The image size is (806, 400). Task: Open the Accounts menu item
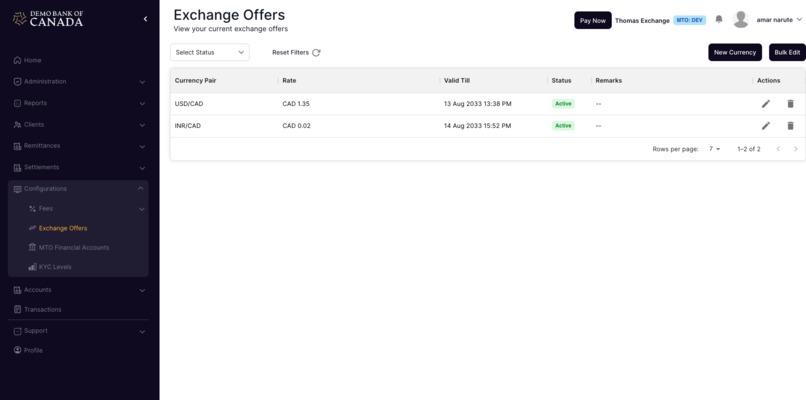coord(38,290)
